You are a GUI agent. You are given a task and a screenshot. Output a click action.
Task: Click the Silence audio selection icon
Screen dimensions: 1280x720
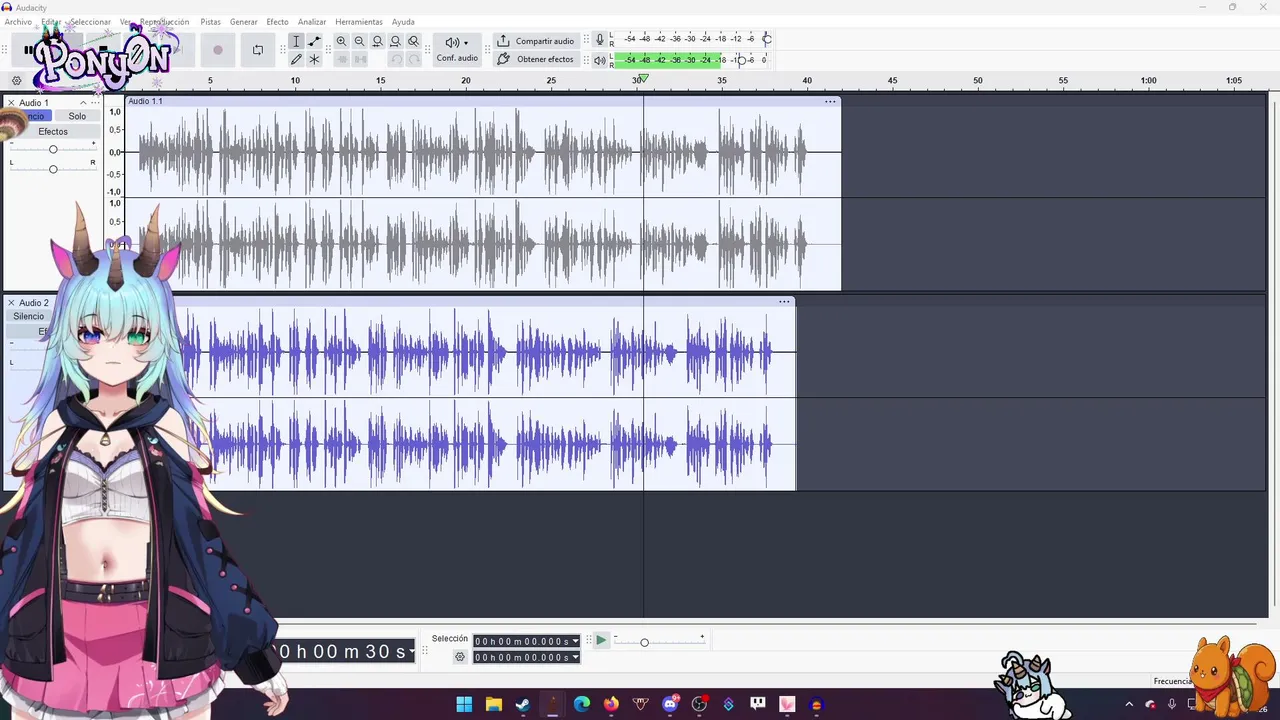point(360,59)
